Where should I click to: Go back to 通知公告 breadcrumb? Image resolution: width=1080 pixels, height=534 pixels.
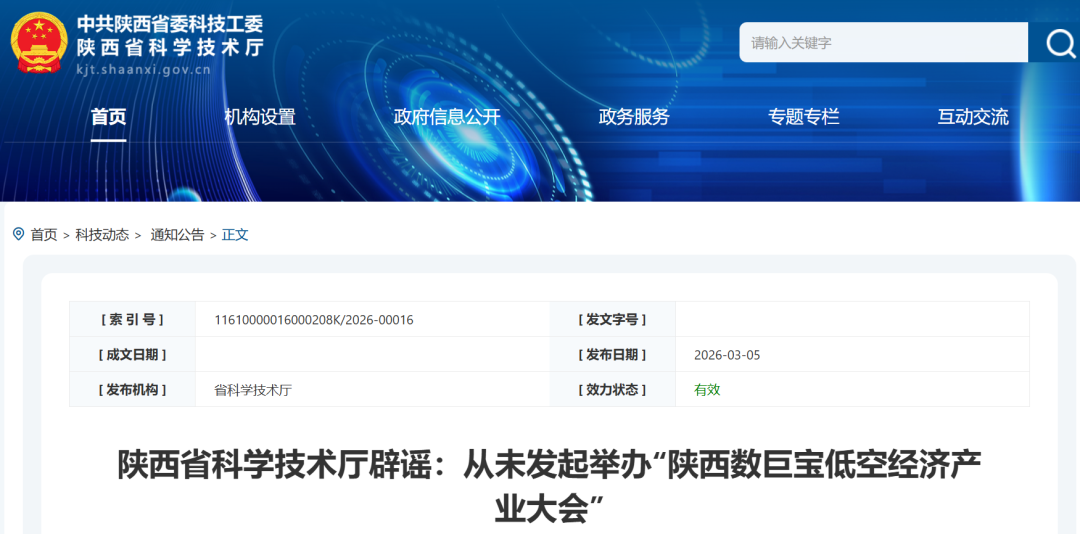(177, 235)
